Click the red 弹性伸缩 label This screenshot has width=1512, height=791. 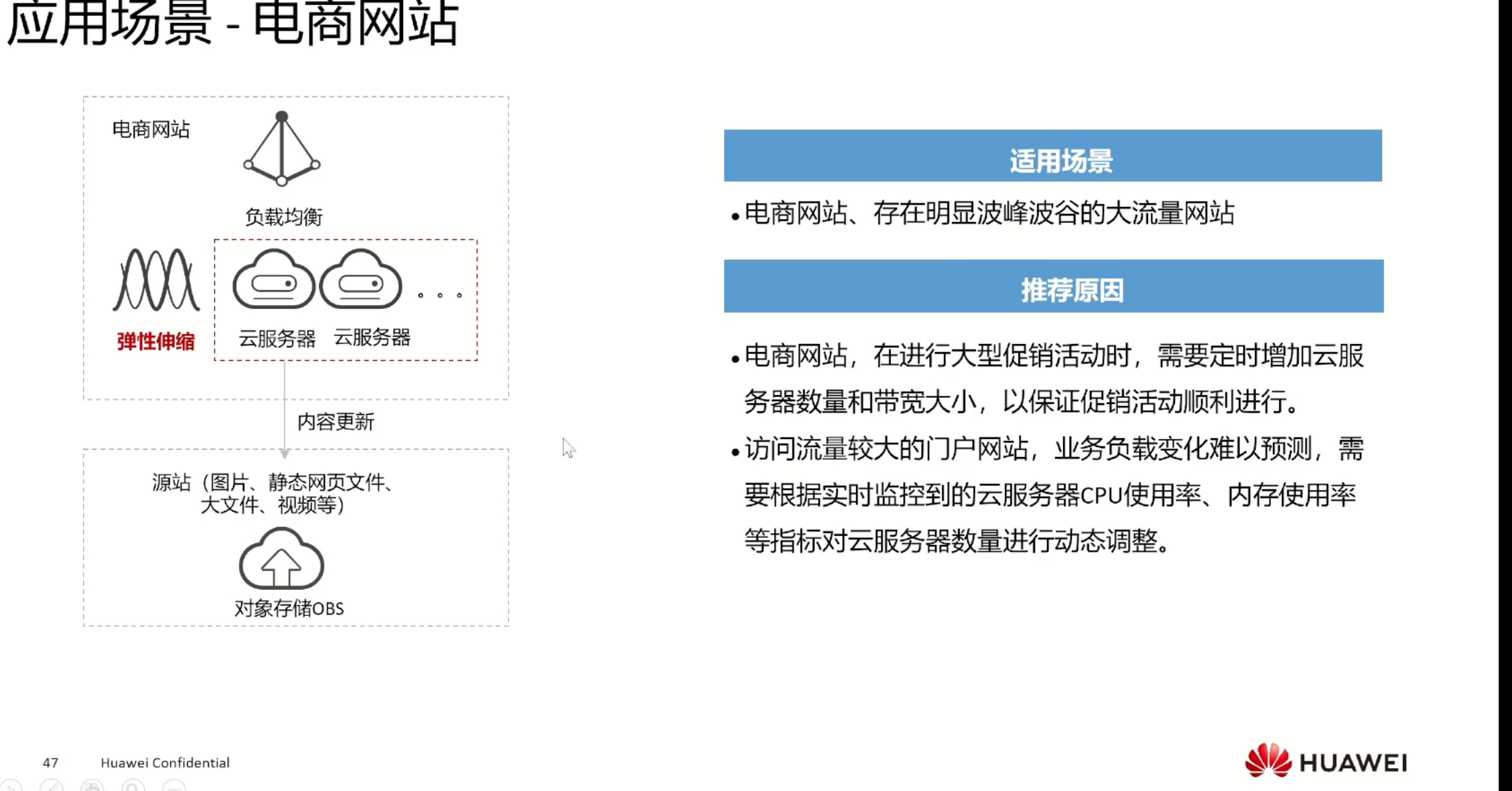(x=156, y=341)
